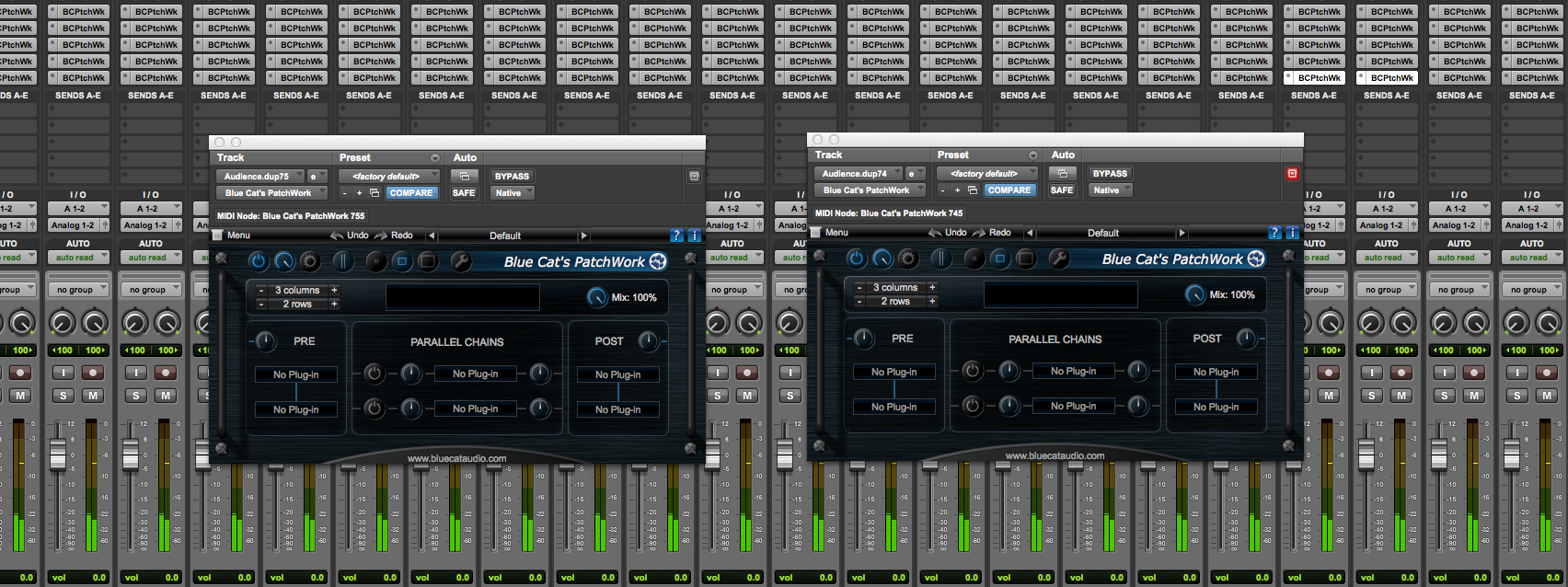This screenshot has width=1568, height=587.
Task: Toggle second parallel chain power in PatchWork 755
Action: pyautogui.click(x=374, y=409)
